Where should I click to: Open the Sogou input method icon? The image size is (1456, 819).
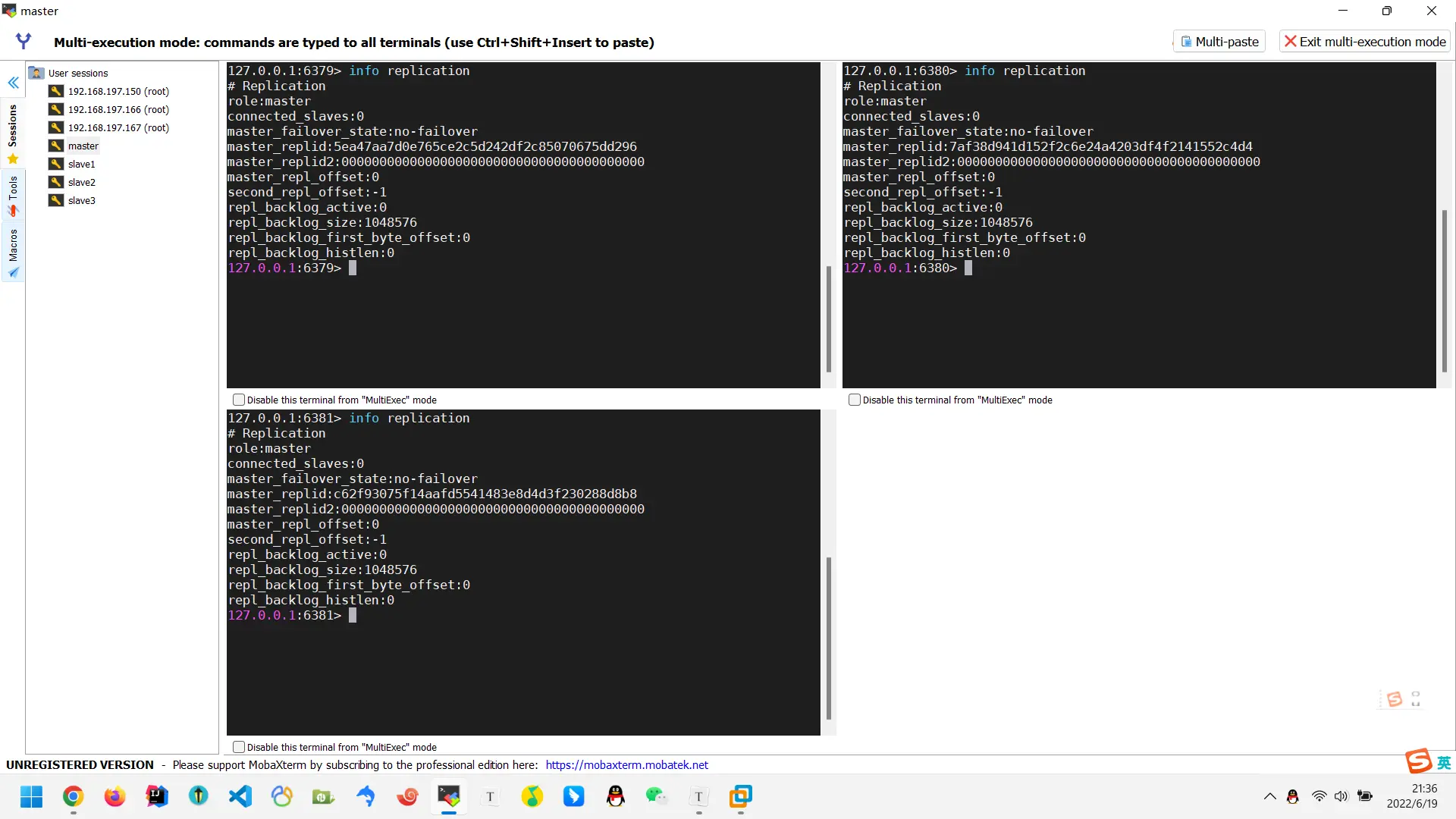coord(1418,761)
